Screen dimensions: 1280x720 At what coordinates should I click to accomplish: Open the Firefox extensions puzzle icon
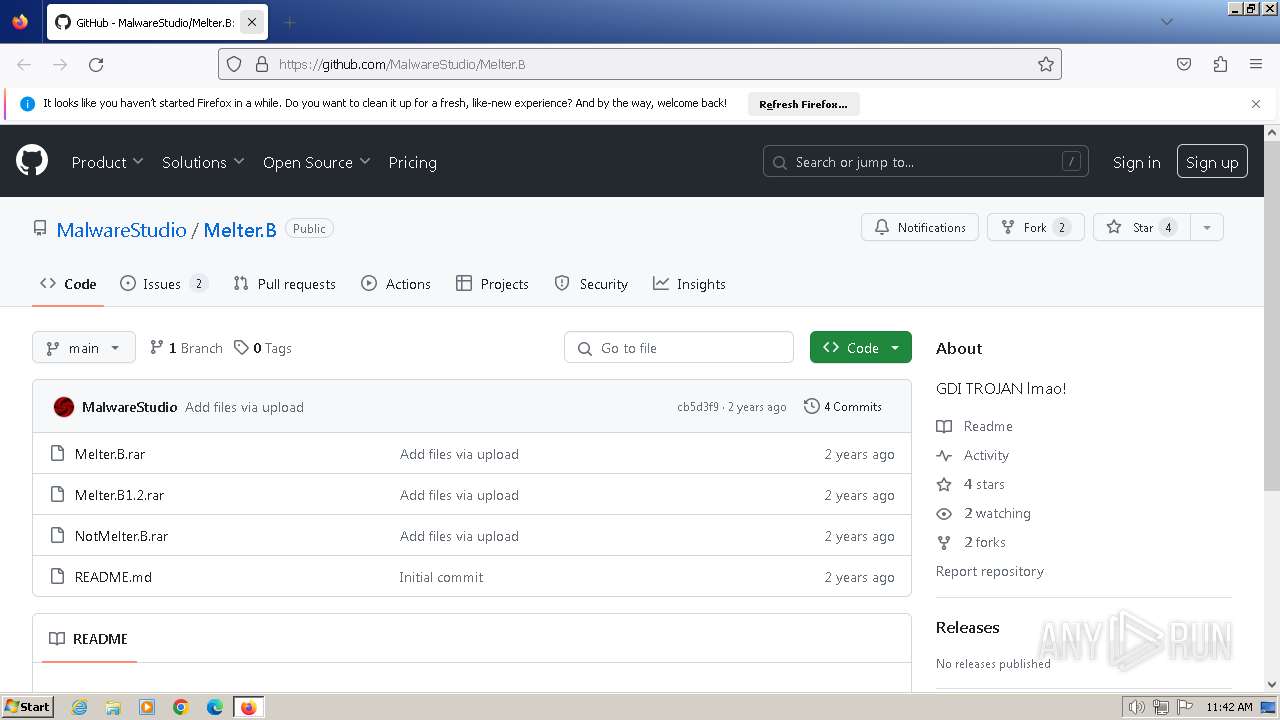point(1220,64)
